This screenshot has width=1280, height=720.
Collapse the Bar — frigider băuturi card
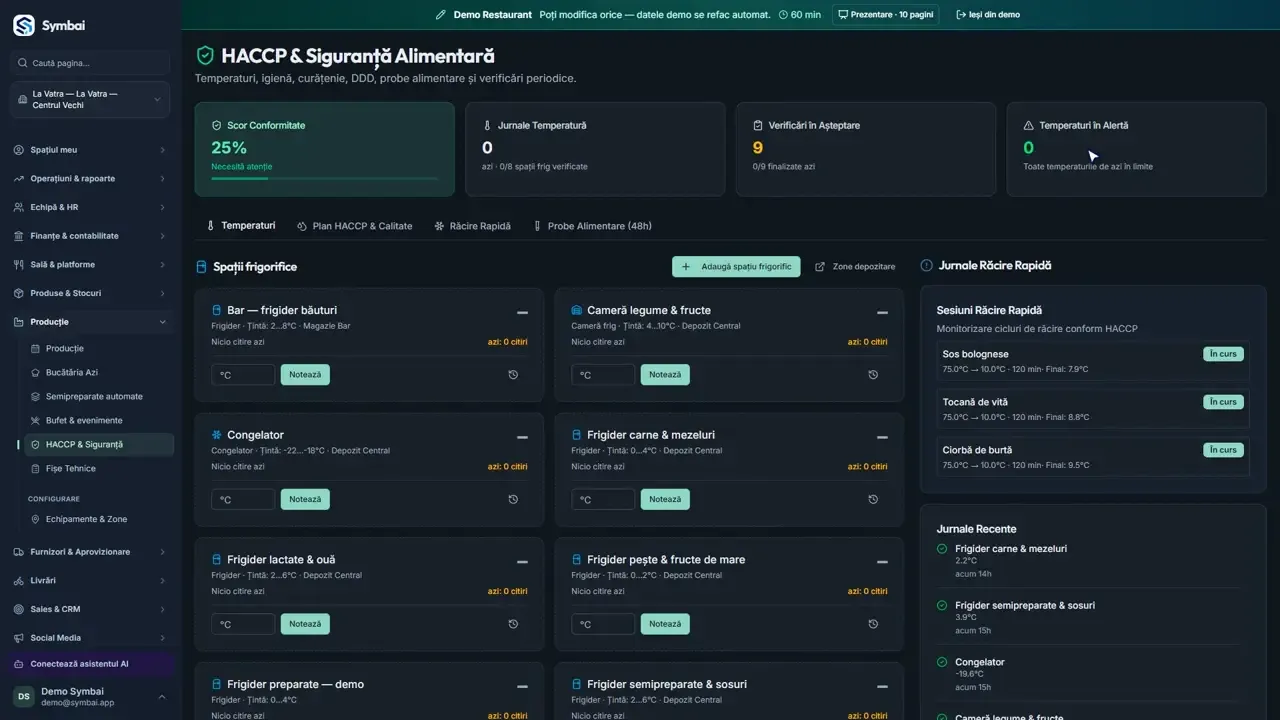point(522,313)
